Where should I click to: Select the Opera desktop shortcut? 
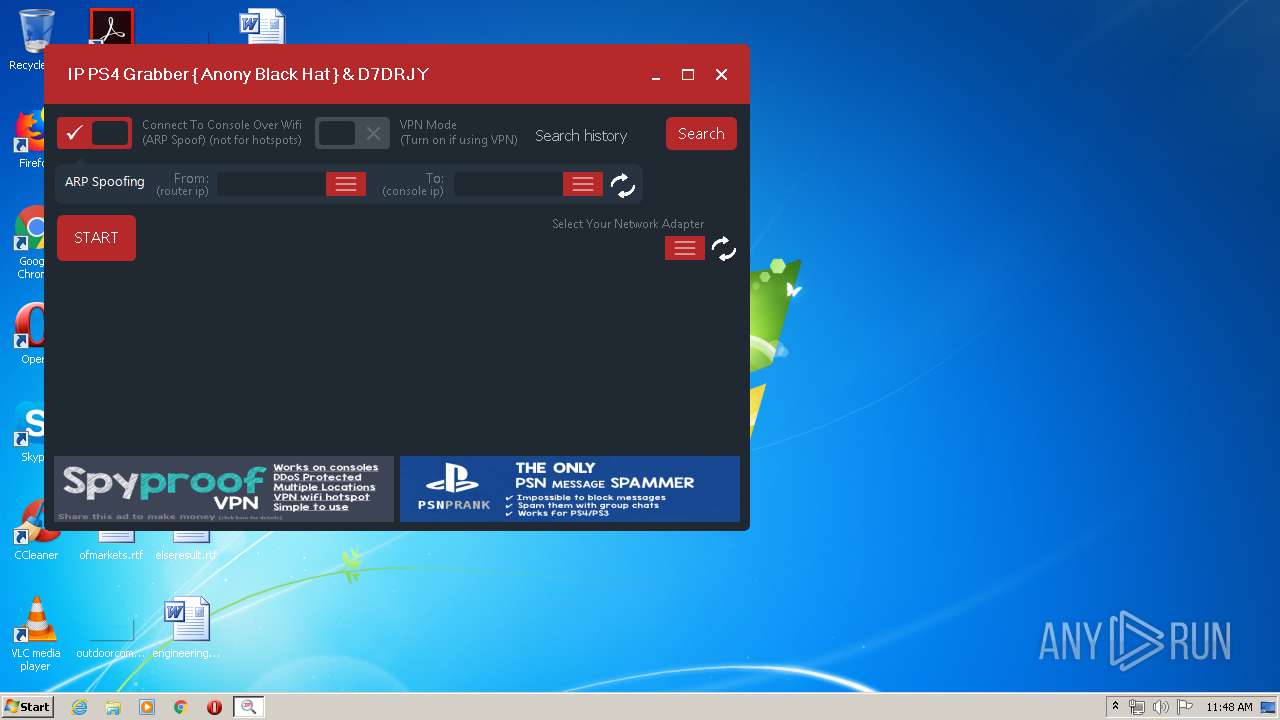tap(30, 334)
